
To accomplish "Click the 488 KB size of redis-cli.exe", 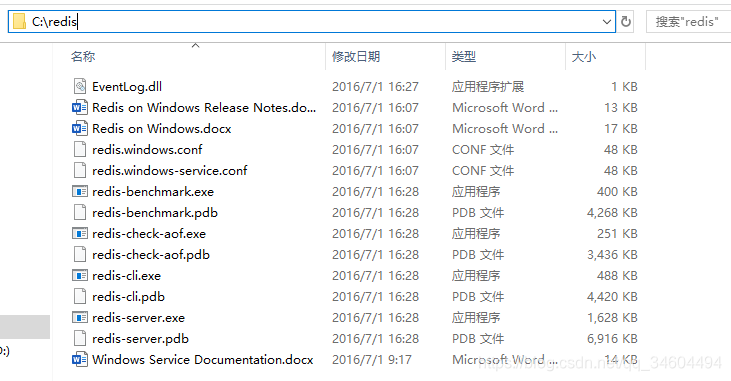I will (x=617, y=276).
